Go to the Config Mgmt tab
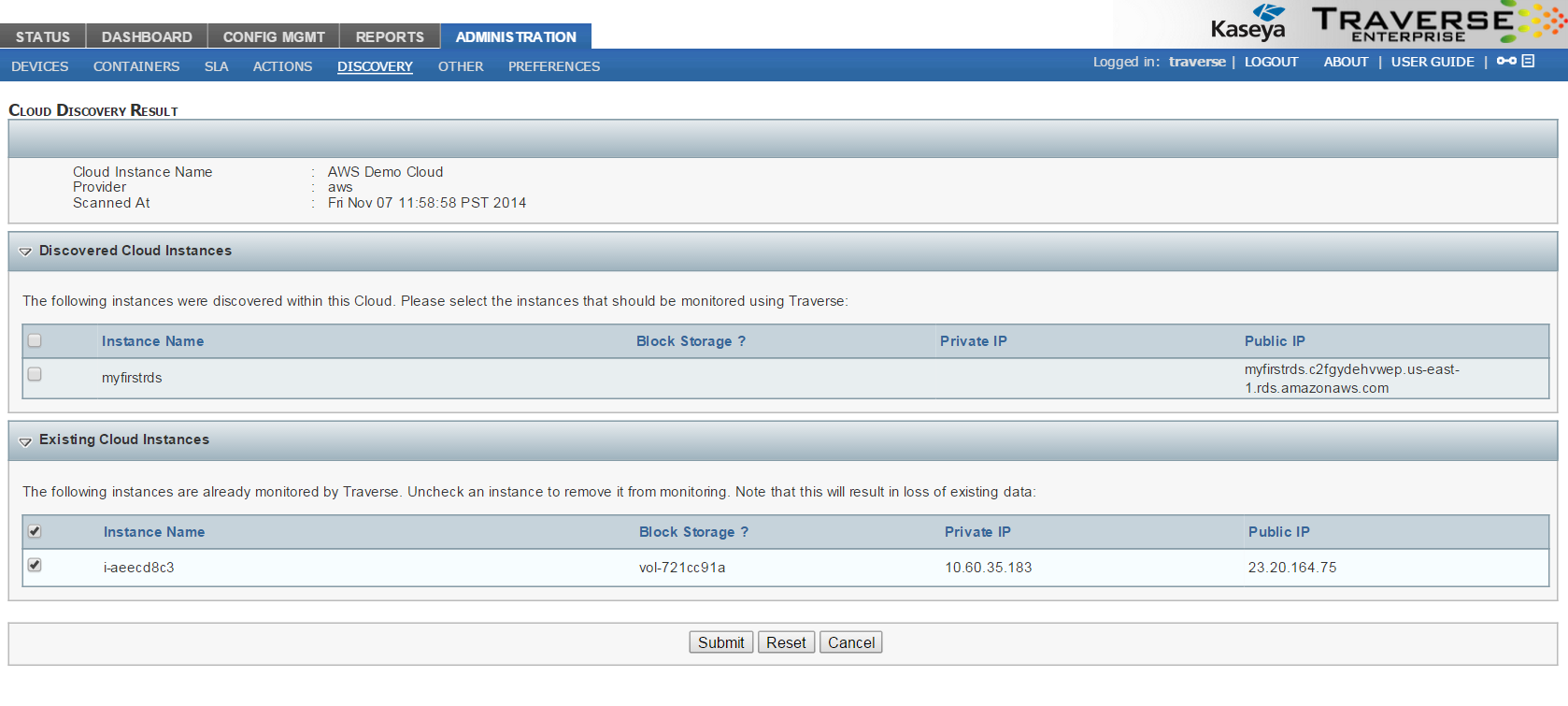This screenshot has height=706, width=1568. 274,36
